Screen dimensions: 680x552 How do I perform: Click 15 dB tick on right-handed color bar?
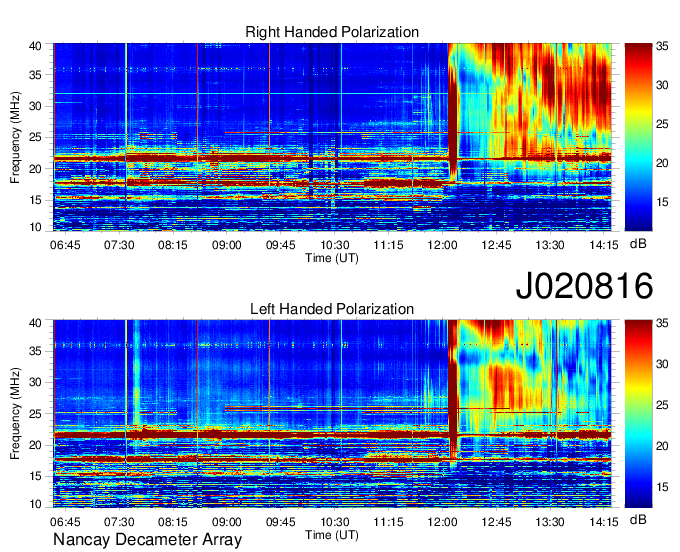pos(662,202)
